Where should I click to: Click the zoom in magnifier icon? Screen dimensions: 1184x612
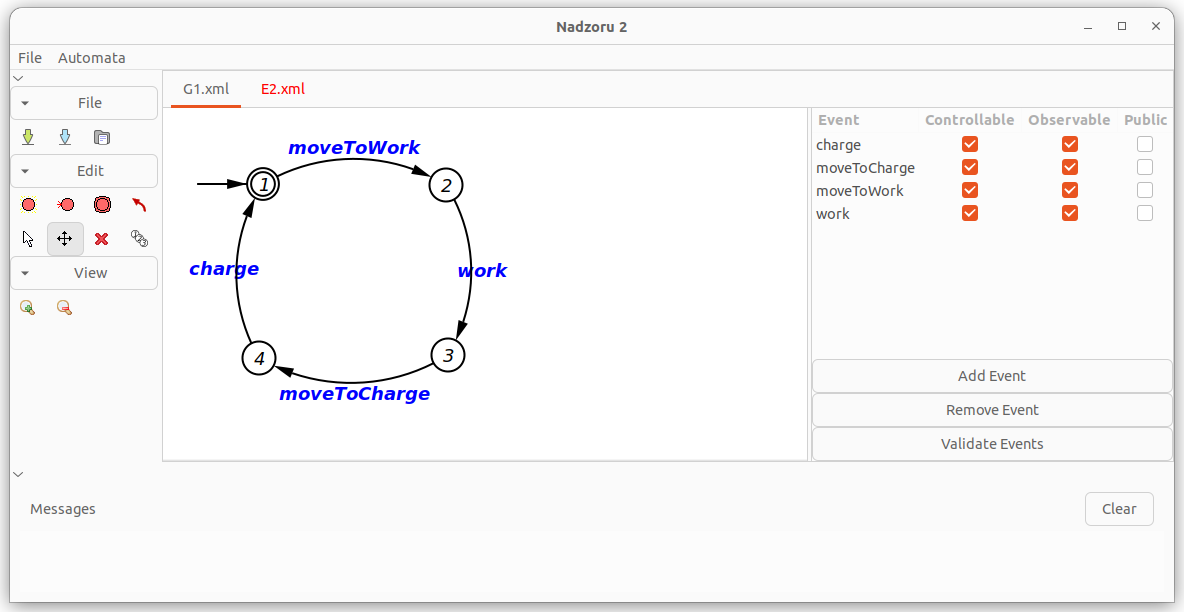[28, 308]
